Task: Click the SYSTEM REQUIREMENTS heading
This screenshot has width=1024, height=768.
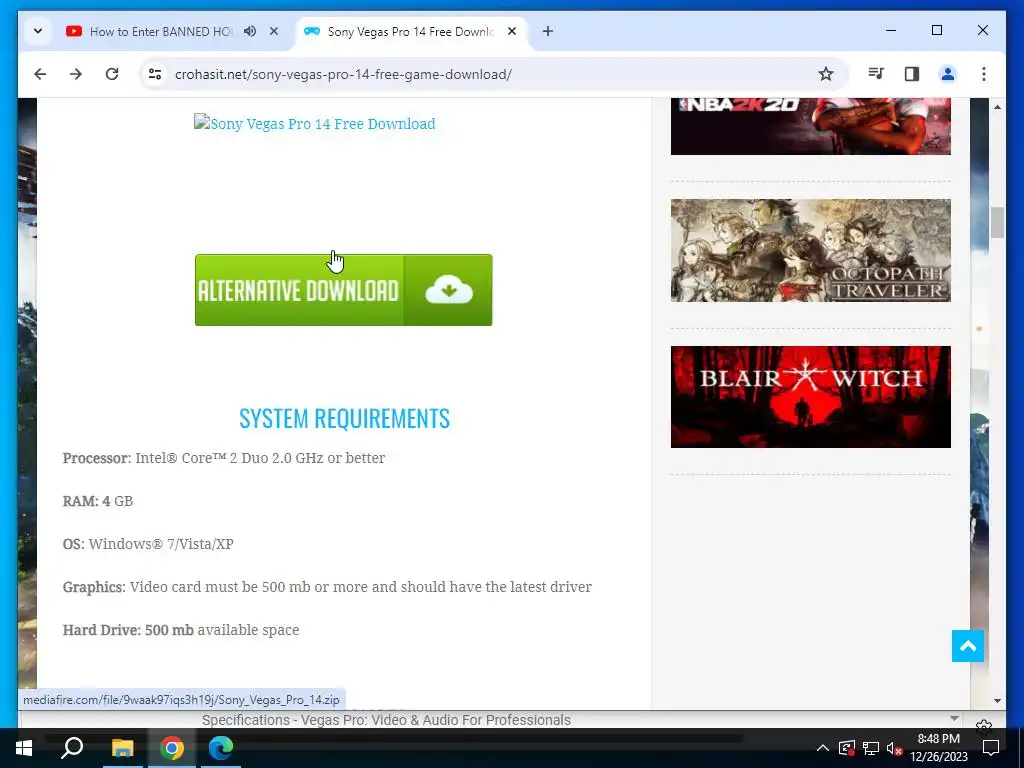Action: click(344, 419)
